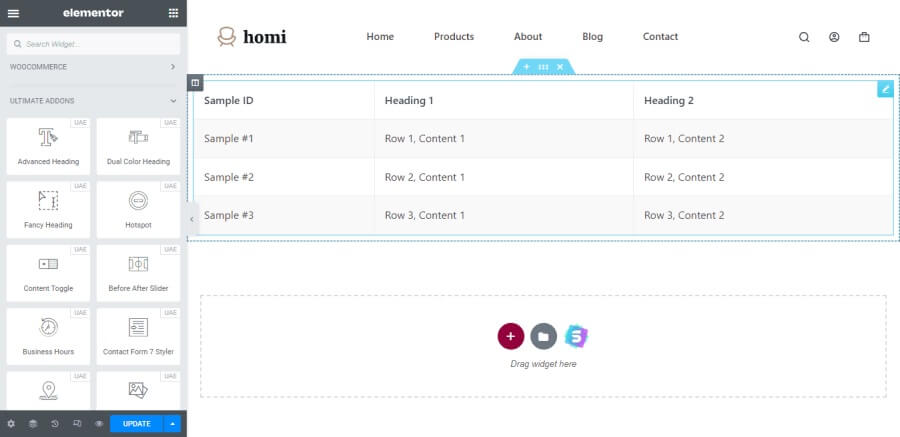This screenshot has height=437, width=900.
Task: Click the Row 2, Content 2 cell
Action: pos(763,177)
